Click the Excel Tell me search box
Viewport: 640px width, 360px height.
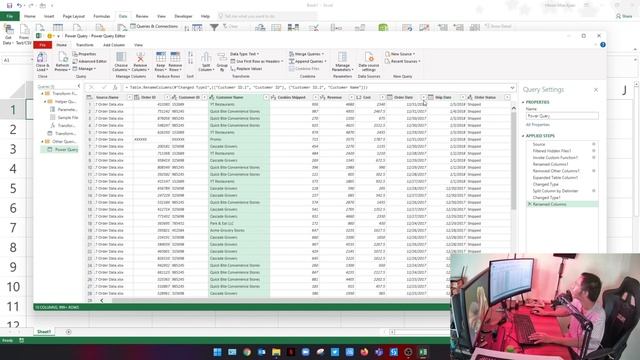point(267,16)
